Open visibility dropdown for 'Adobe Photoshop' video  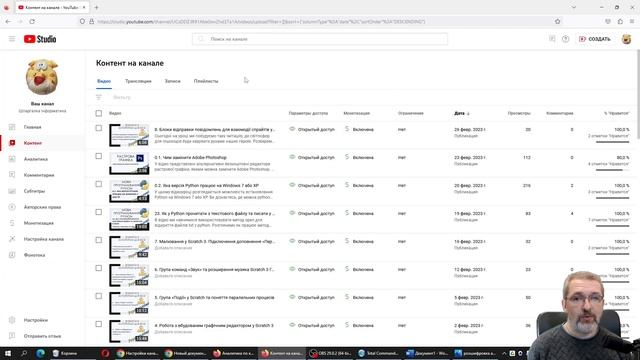click(x=312, y=157)
